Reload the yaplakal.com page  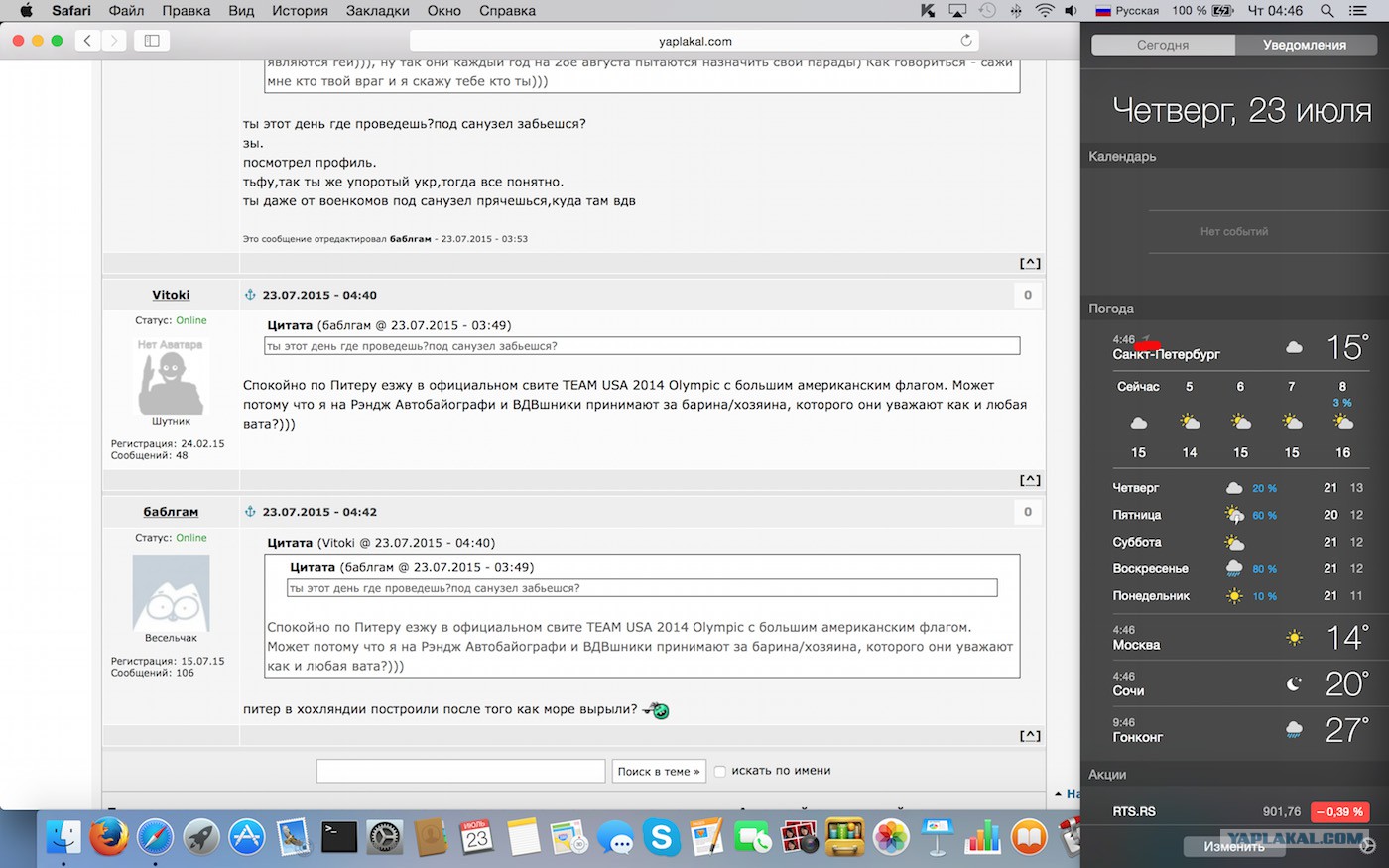pyautogui.click(x=966, y=41)
